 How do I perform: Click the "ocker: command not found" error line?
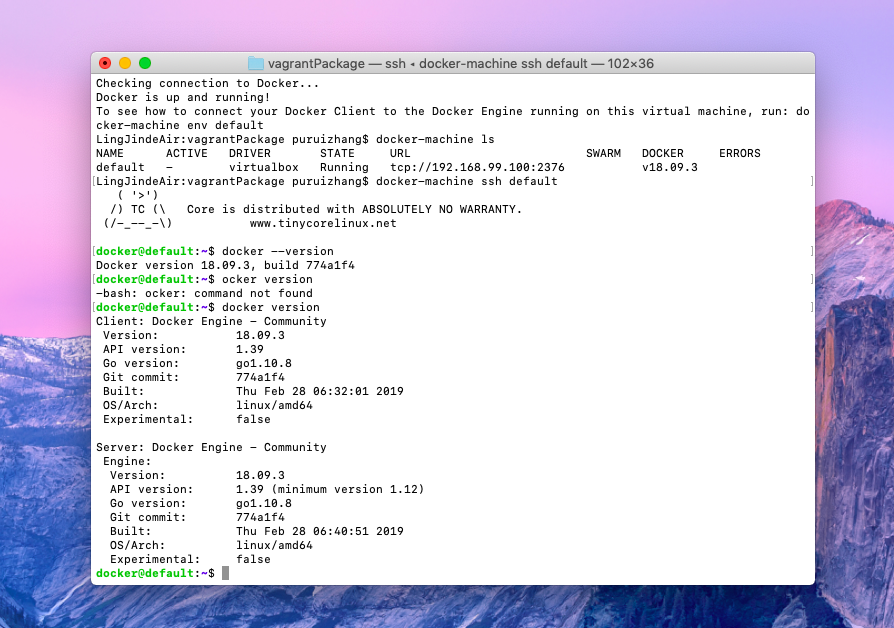point(204,293)
